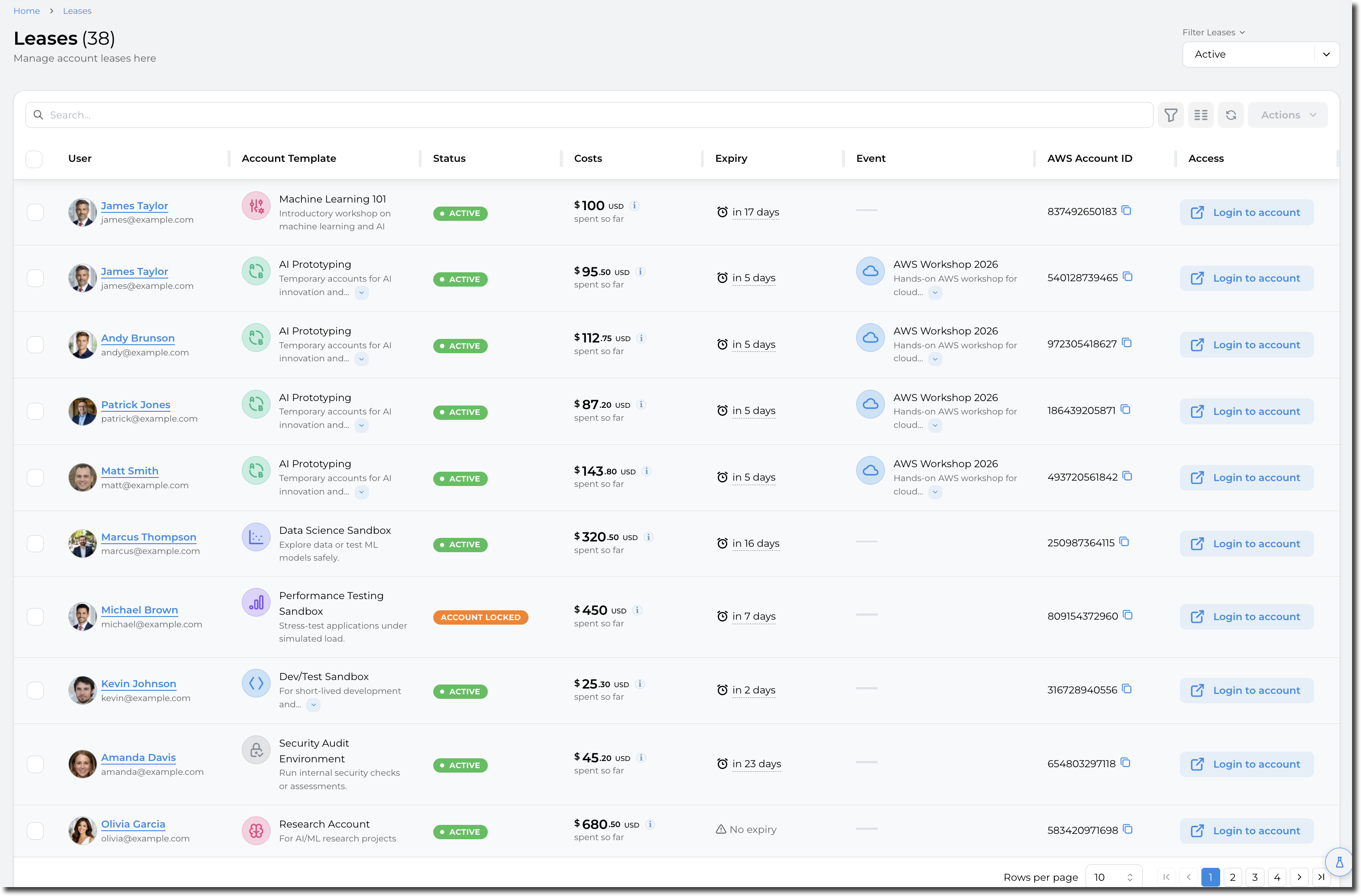
Task: Click the last page pagination icon
Action: (x=1321, y=877)
